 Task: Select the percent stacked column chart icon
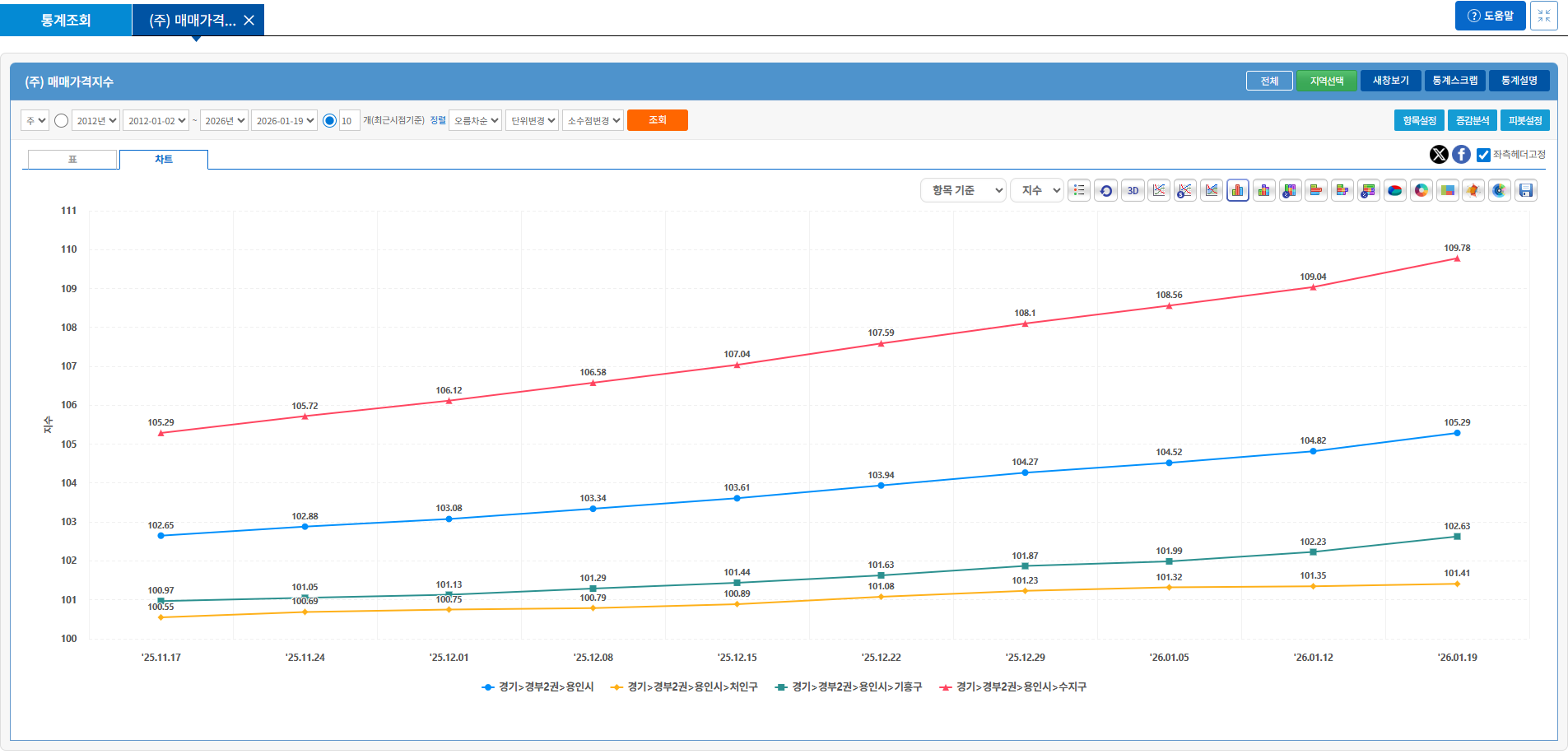[1291, 190]
